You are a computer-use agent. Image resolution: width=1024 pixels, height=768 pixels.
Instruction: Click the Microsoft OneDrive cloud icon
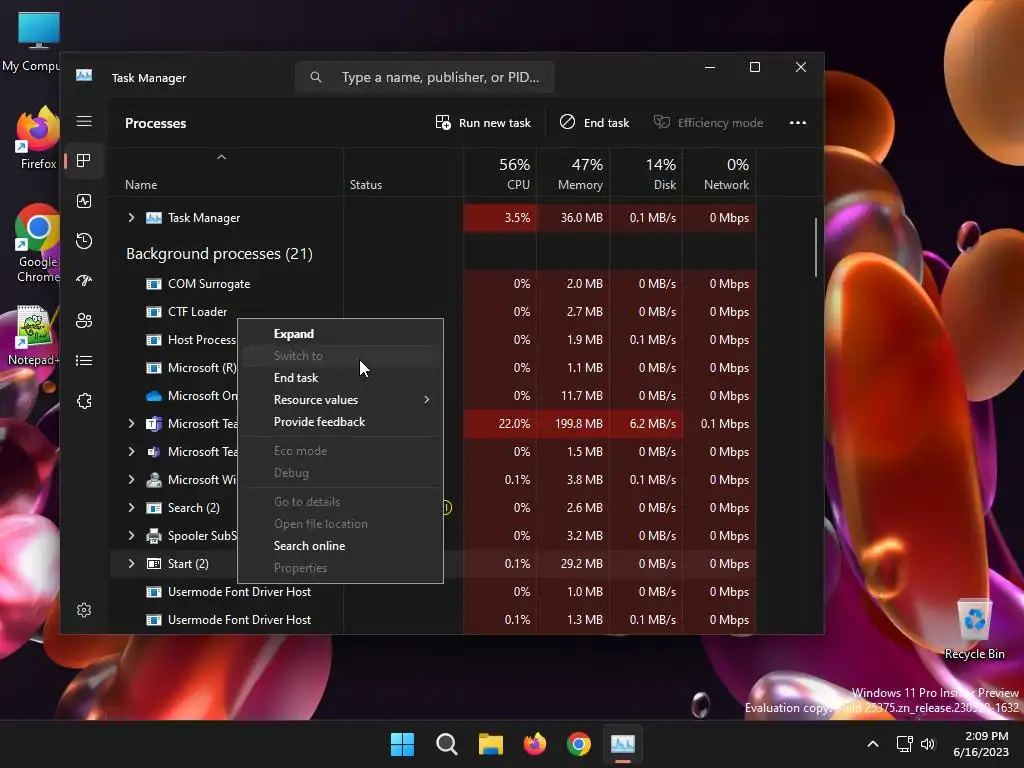(x=153, y=396)
